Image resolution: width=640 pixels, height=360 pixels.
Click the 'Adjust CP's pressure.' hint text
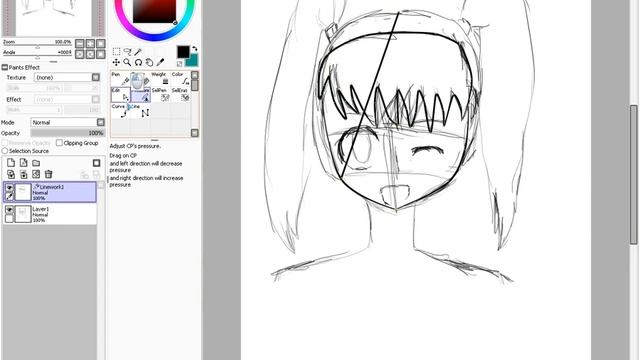[x=135, y=146]
